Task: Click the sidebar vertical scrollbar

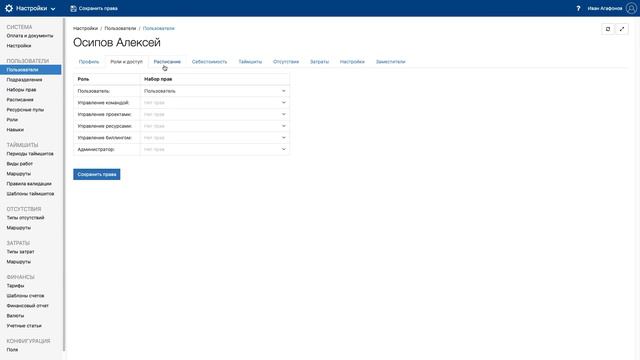Action: pyautogui.click(x=64, y=184)
